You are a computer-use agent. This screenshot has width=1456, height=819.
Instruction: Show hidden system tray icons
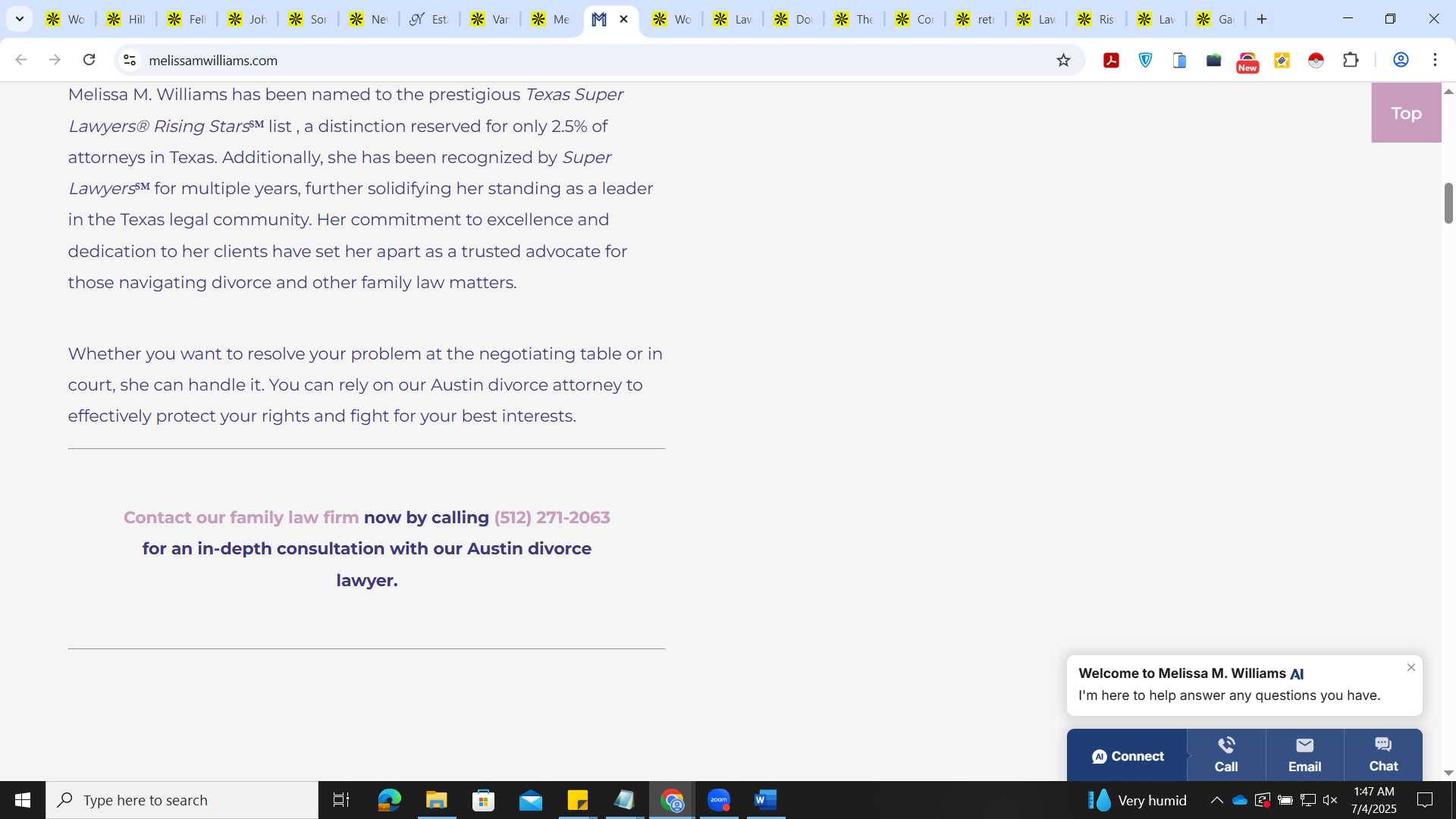click(x=1216, y=800)
